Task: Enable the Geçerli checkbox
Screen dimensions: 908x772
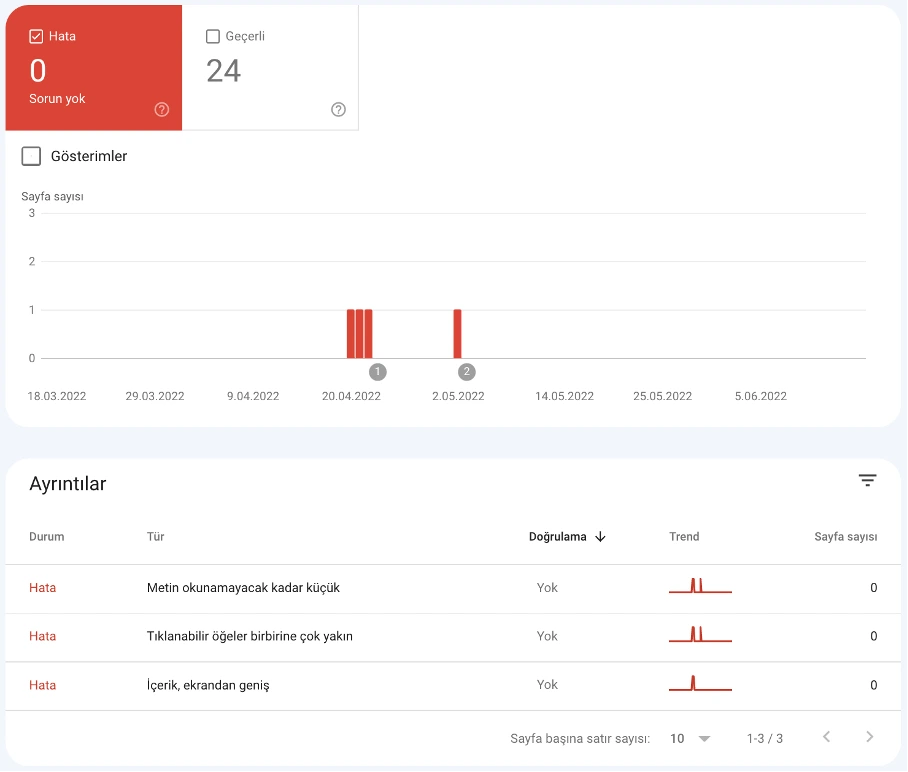Action: coord(213,36)
